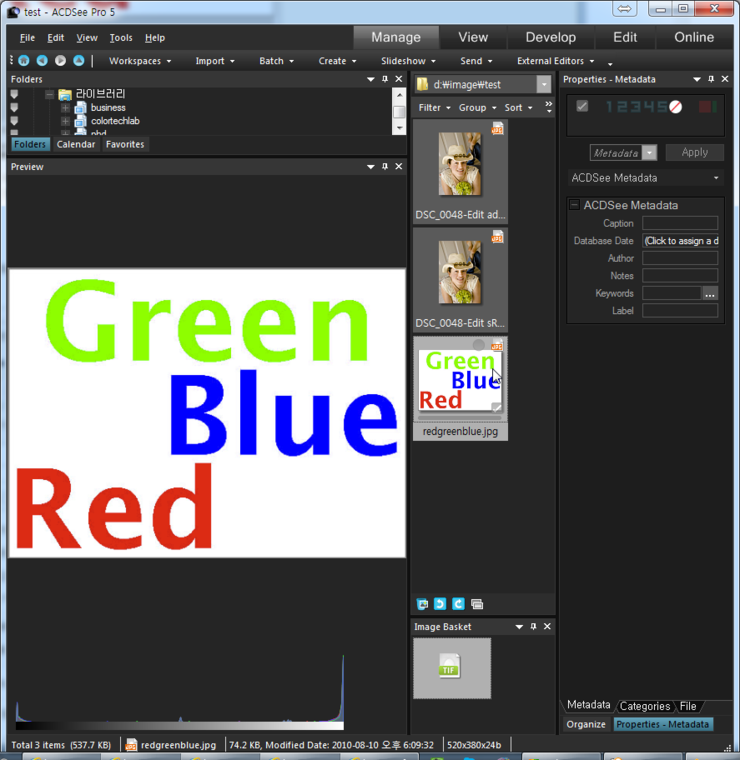Switch to Develop mode tab

(x=551, y=37)
